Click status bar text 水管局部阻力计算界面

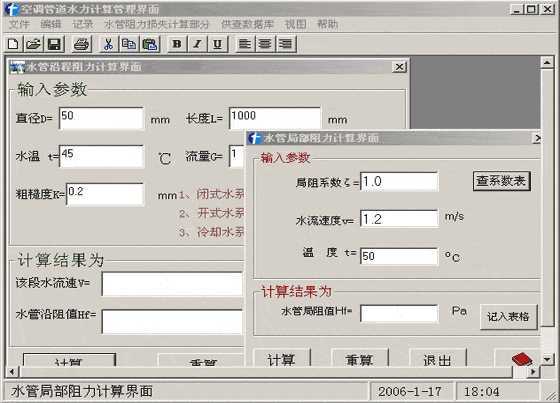(82, 391)
